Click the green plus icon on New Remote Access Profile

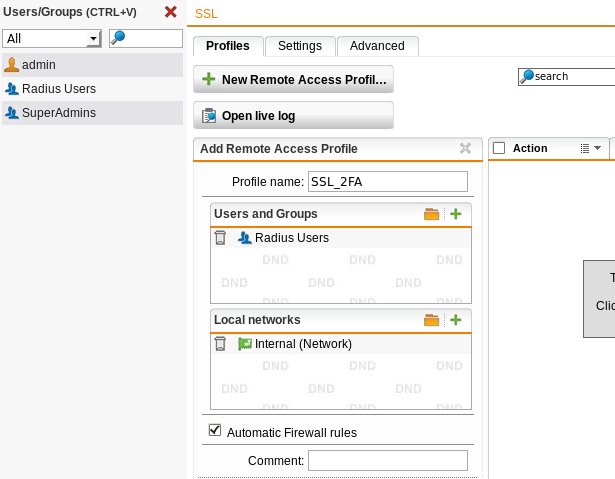tap(209, 79)
